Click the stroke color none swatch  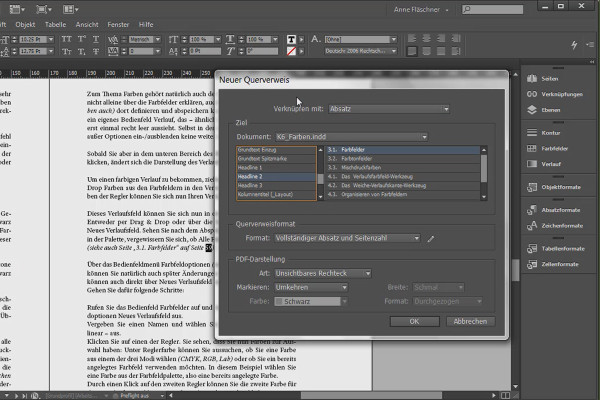click(291, 51)
